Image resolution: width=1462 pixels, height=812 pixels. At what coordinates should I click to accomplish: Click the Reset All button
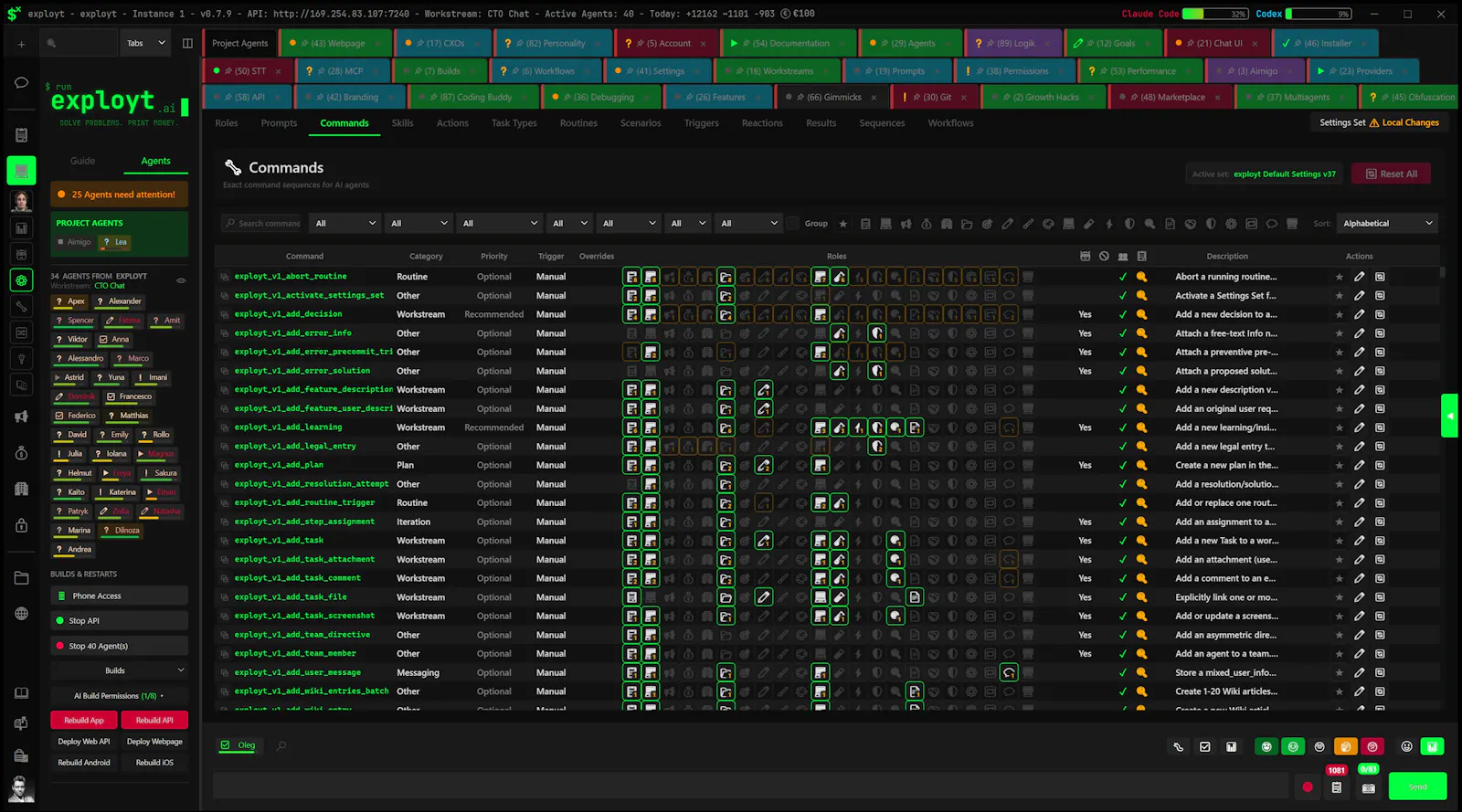point(1391,174)
